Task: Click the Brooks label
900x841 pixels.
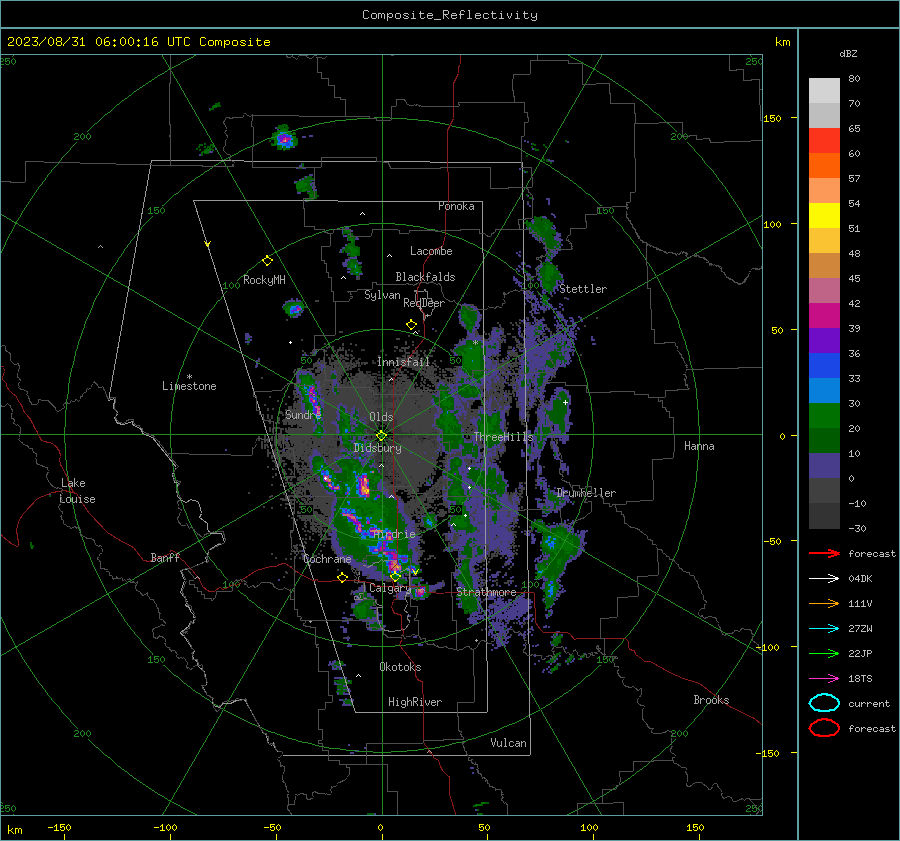Action: click(x=711, y=700)
